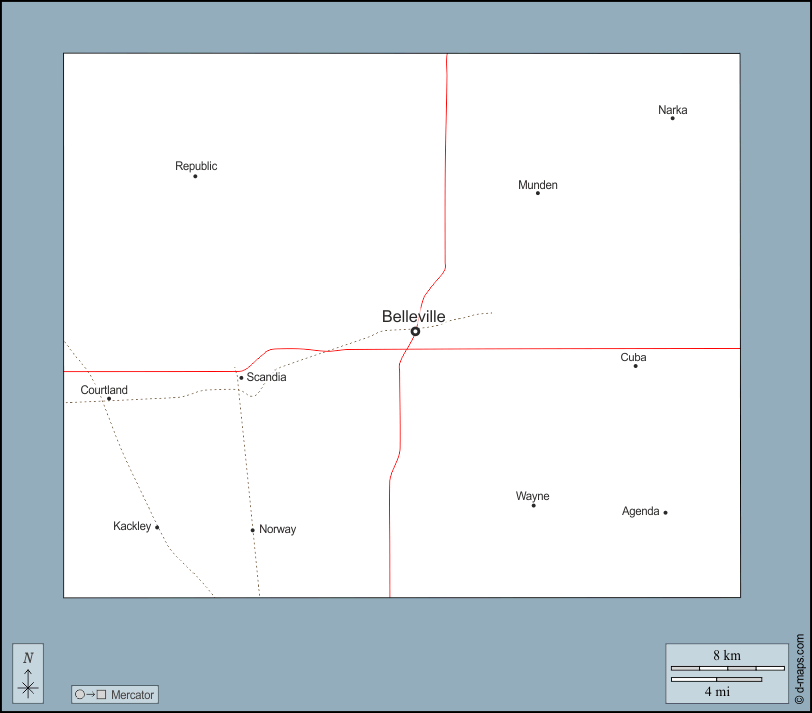
Task: Click the 4 mi scale bar
Action: tap(716, 680)
